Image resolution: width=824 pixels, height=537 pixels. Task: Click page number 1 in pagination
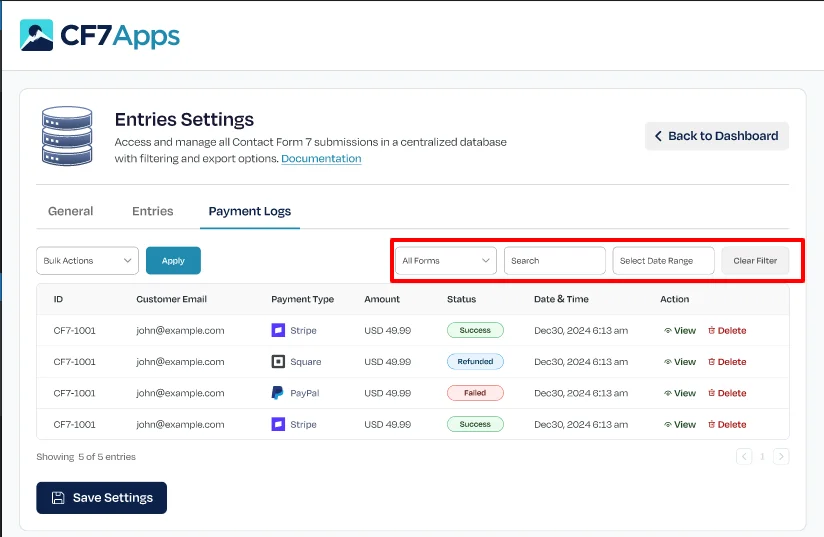point(762,457)
